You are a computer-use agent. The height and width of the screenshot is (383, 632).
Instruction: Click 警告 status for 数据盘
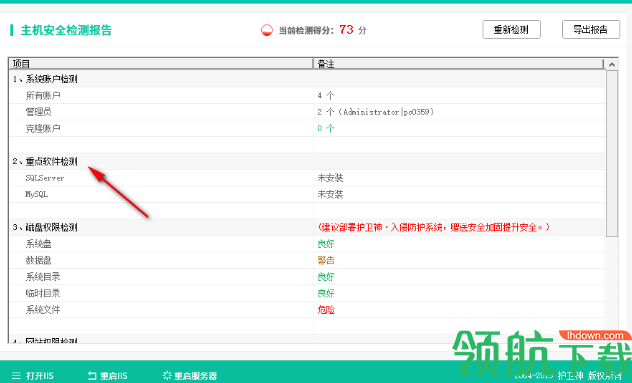tap(326, 260)
